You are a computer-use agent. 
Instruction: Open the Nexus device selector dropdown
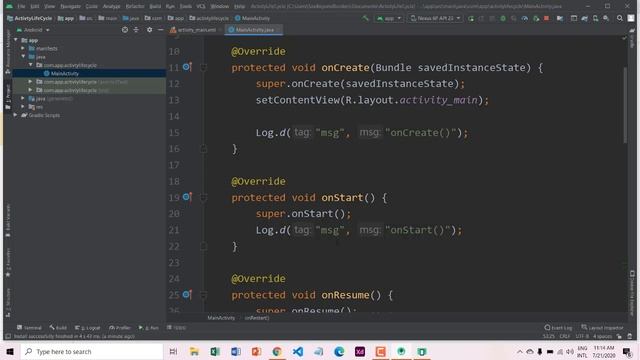(x=435, y=18)
